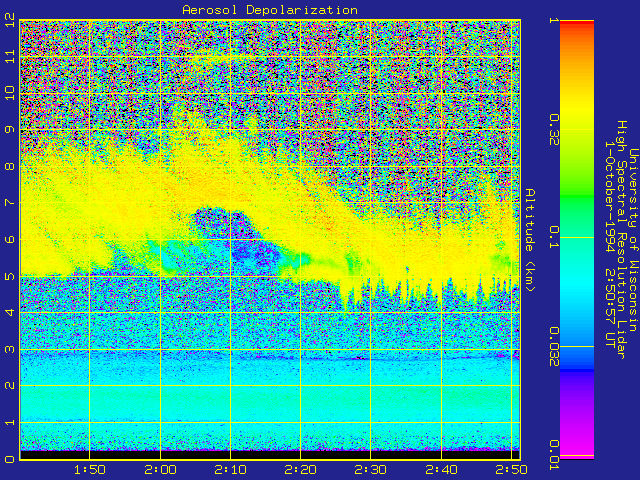Screen dimensions: 640x480
Task: Click the colorbar value 0.32 label
Action: pyautogui.click(x=554, y=130)
